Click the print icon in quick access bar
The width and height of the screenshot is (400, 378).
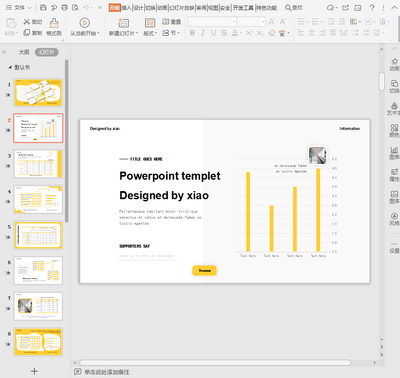[x=64, y=7]
